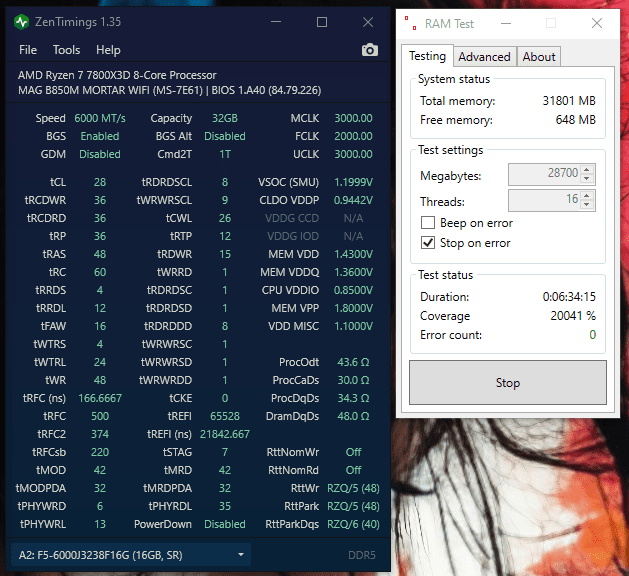
Task: Close the ZenTimings window
Action: click(x=368, y=22)
